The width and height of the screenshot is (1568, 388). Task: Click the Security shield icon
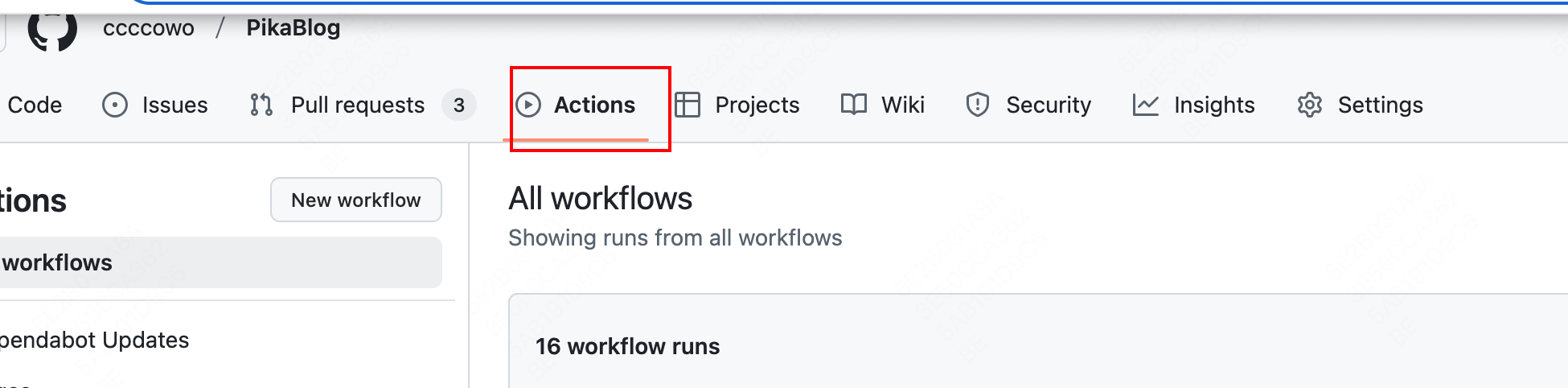978,105
